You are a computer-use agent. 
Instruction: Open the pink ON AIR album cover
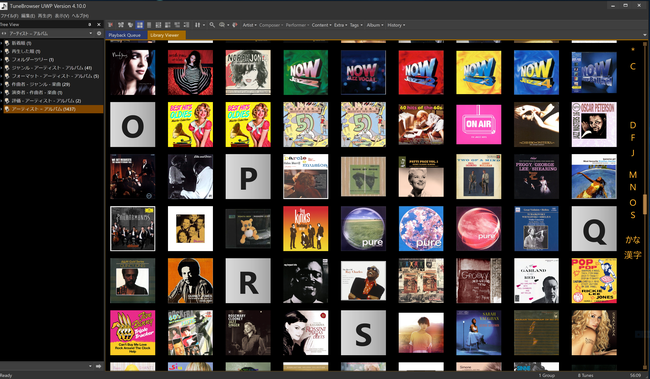tap(478, 124)
